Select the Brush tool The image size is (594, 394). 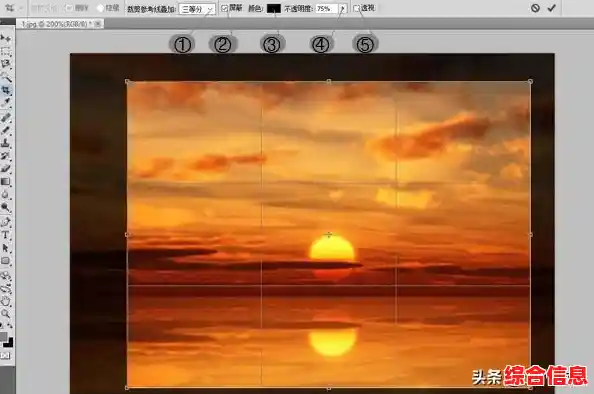pos(6,130)
